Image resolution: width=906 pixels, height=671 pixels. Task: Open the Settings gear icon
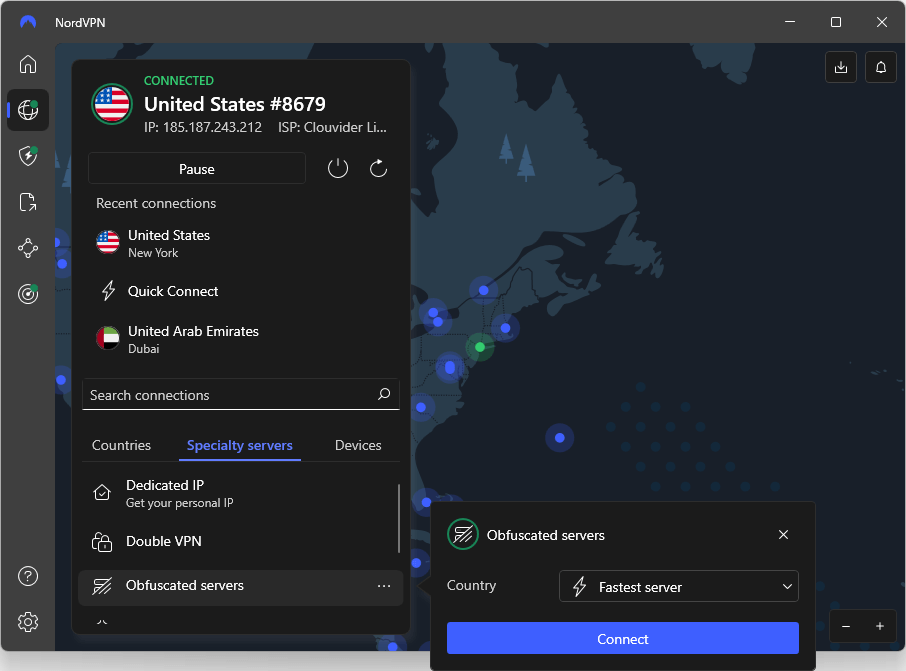(x=28, y=622)
